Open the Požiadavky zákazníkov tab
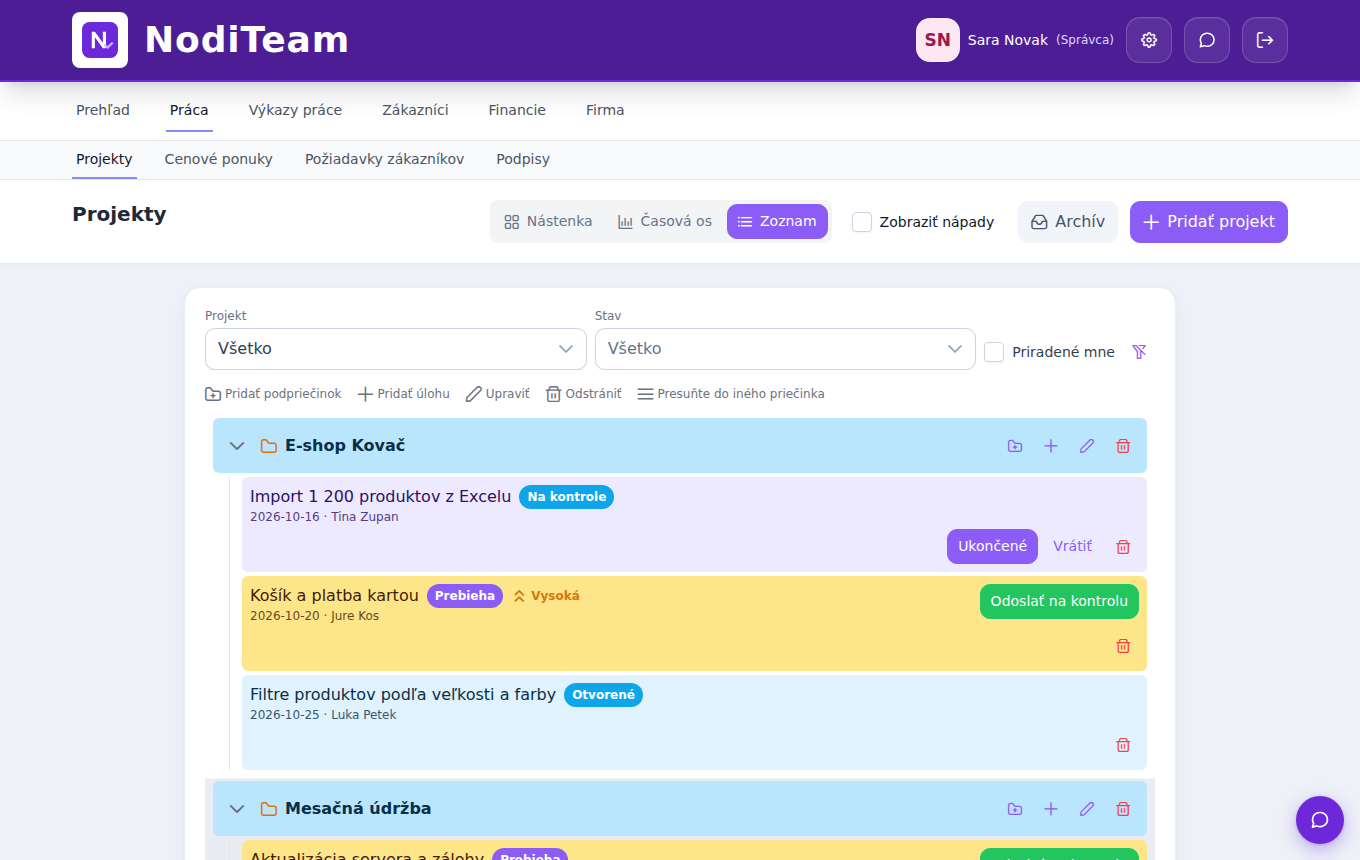This screenshot has height=860, width=1360. point(385,159)
